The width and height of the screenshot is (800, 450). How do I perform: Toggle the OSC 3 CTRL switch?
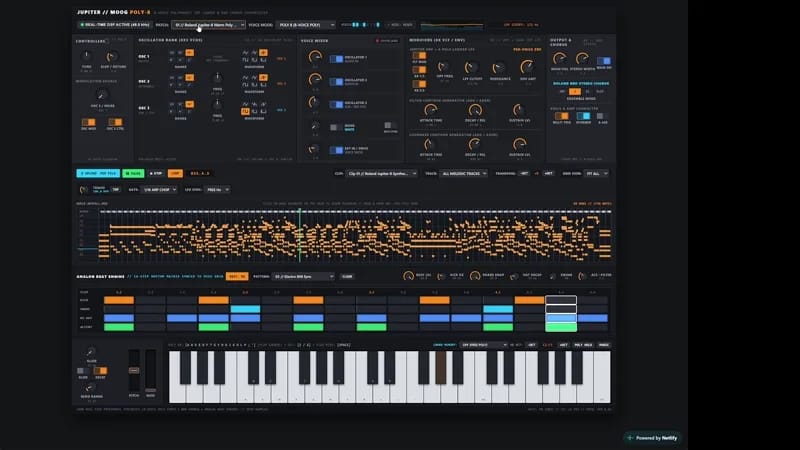point(115,122)
